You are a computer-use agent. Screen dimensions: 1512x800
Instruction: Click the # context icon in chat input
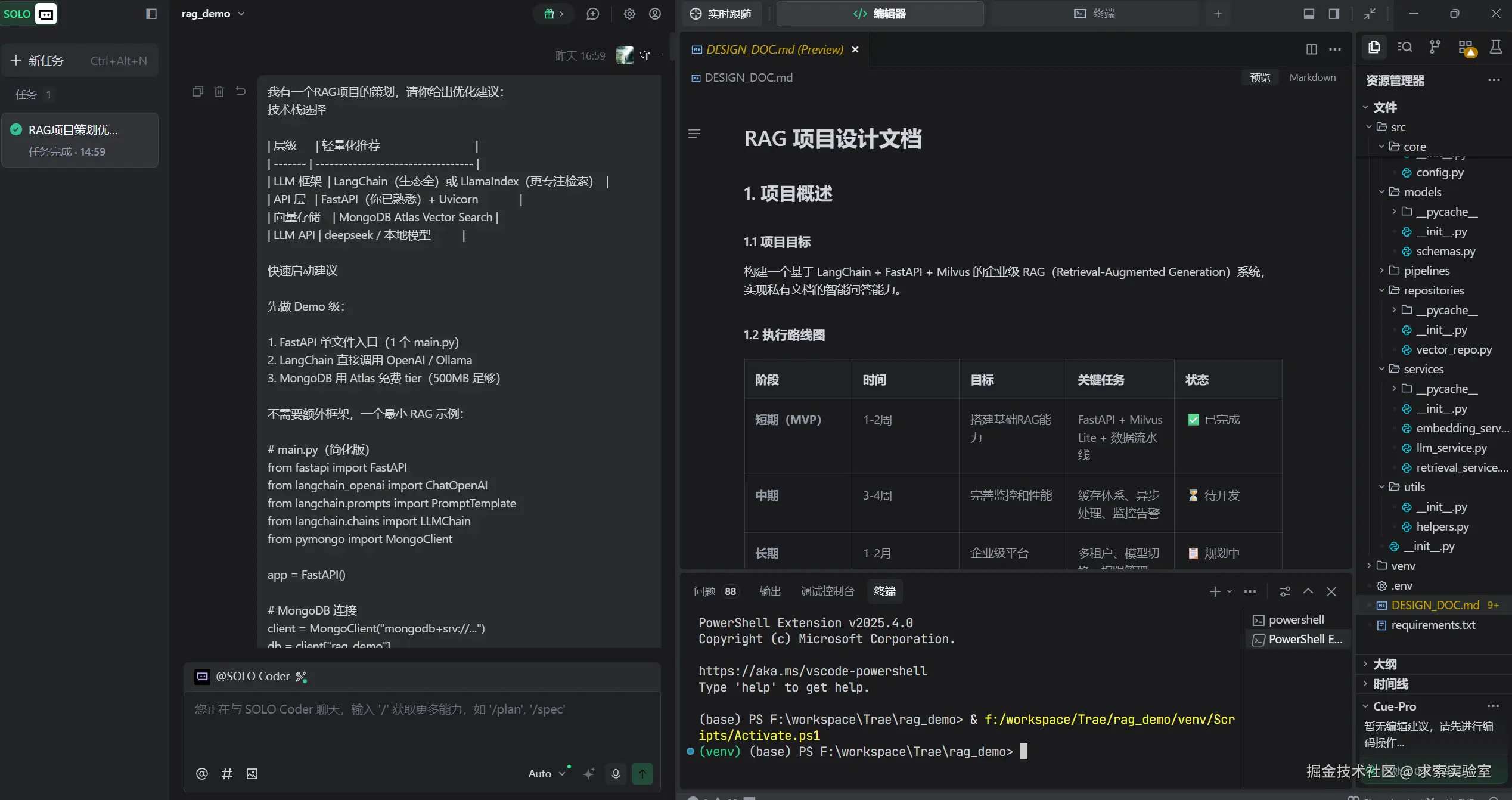(227, 773)
